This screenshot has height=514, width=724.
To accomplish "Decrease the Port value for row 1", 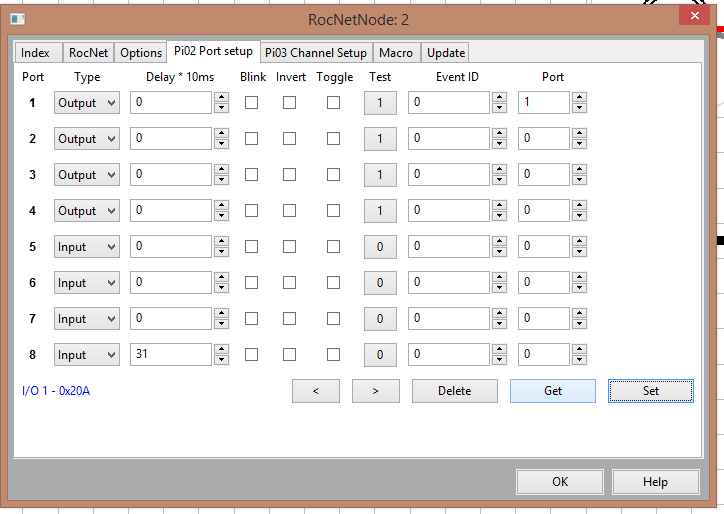I will [579, 108].
